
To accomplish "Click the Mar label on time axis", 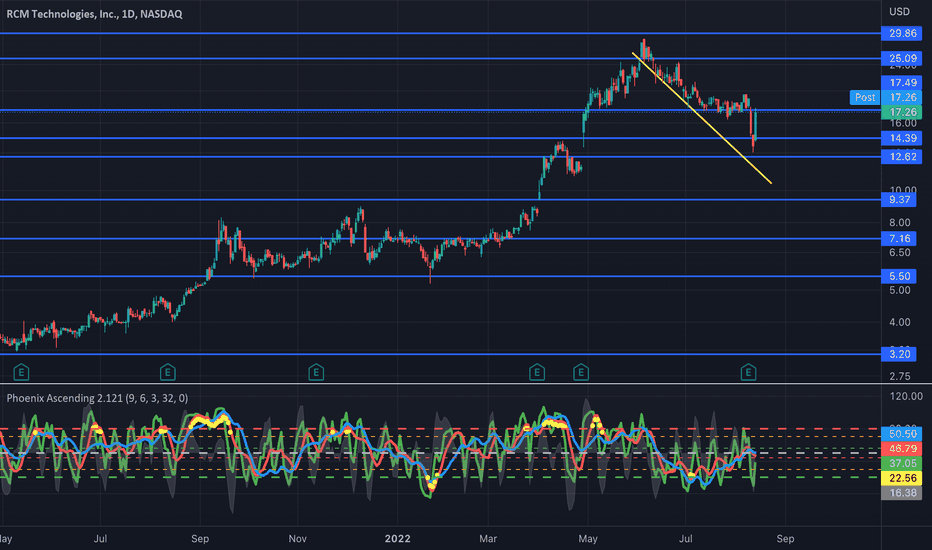I will pos(487,539).
